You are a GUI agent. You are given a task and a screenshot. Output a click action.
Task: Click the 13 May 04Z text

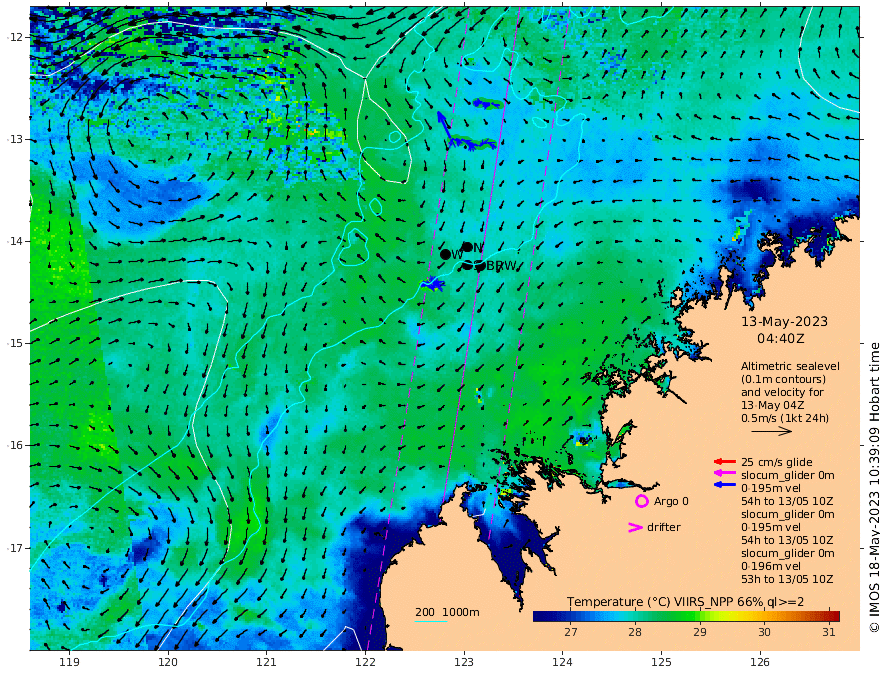771,406
